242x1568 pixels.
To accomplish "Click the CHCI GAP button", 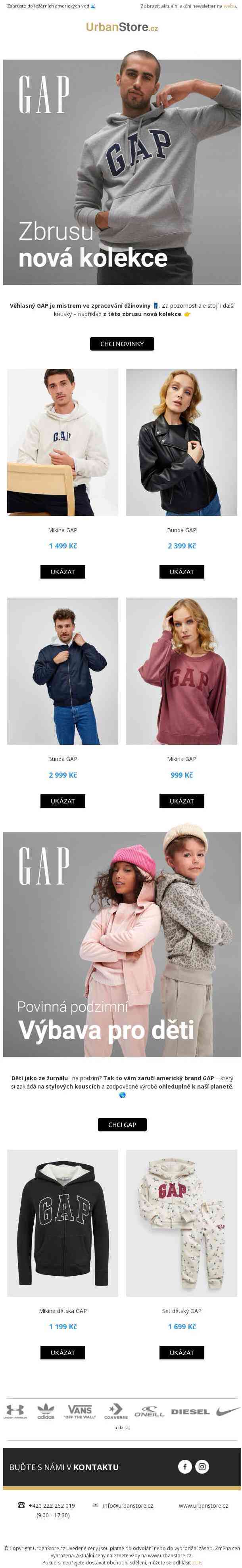I will coord(122,1124).
